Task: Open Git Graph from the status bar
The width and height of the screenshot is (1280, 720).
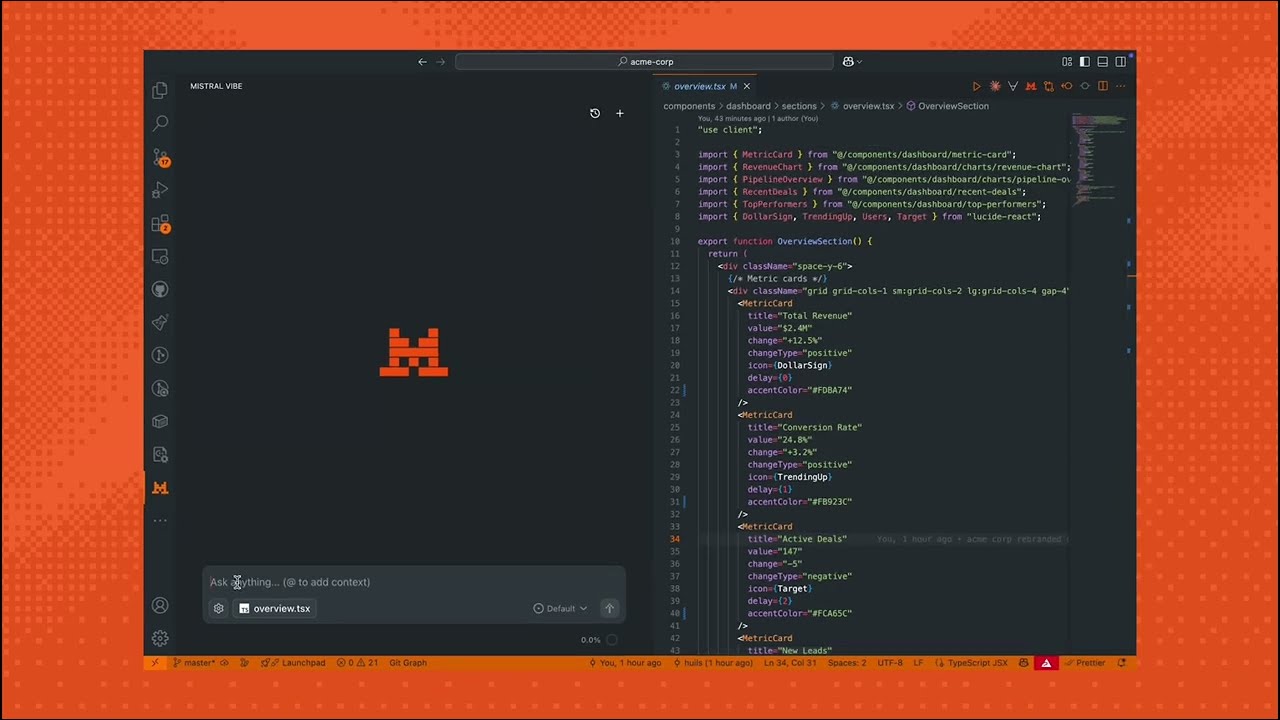Action: 408,663
